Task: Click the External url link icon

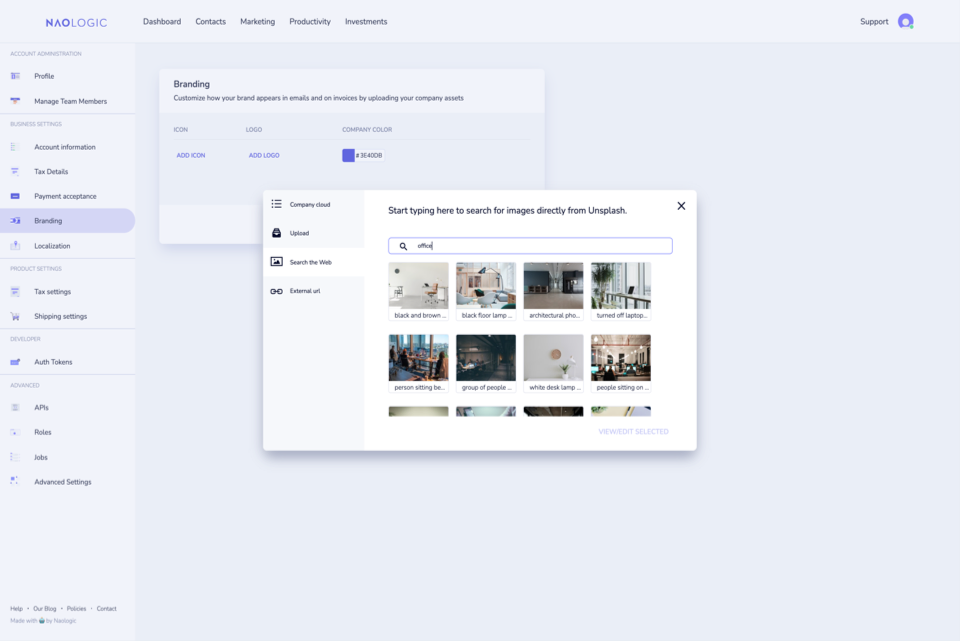Action: pos(277,291)
